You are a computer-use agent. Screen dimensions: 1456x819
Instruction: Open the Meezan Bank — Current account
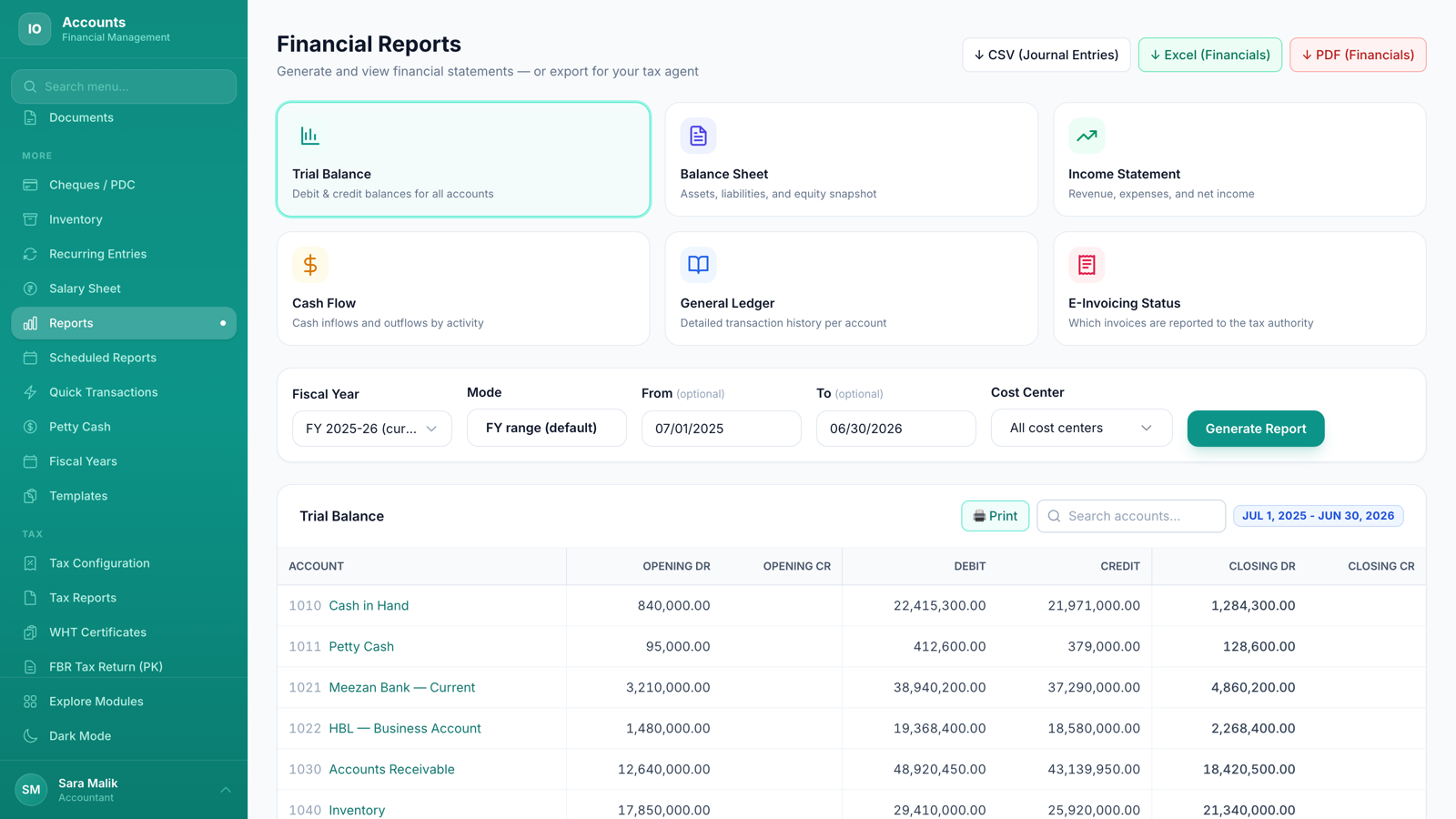(402, 687)
